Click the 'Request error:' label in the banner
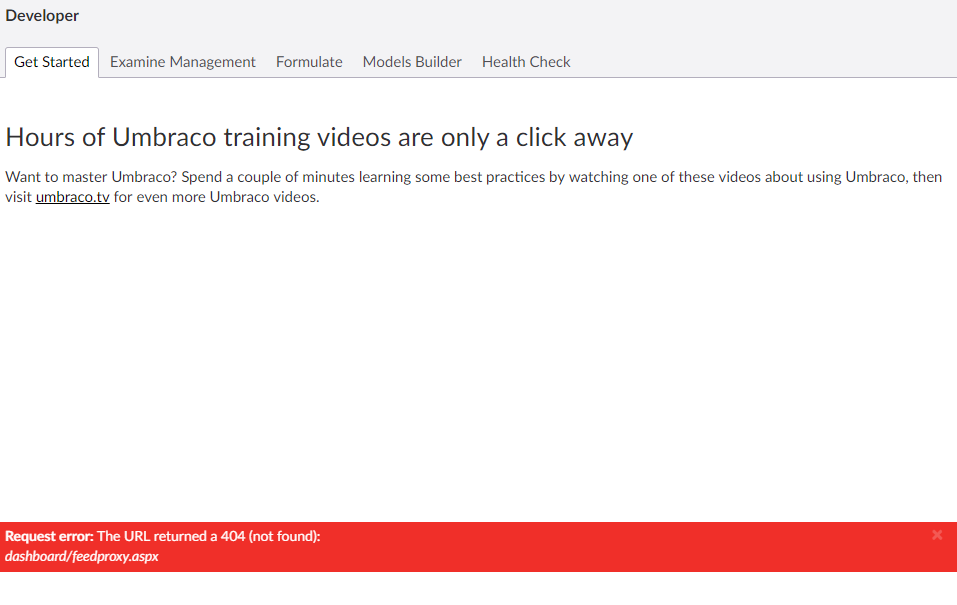The image size is (957, 605). coord(49,536)
